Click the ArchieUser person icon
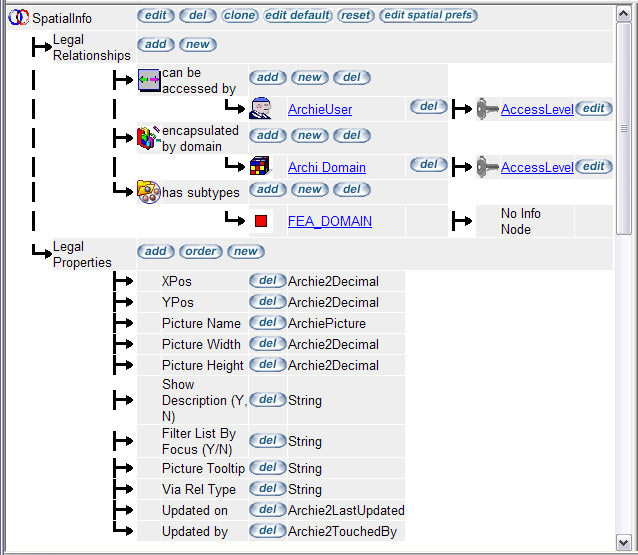The height and width of the screenshot is (555, 638). 261,109
